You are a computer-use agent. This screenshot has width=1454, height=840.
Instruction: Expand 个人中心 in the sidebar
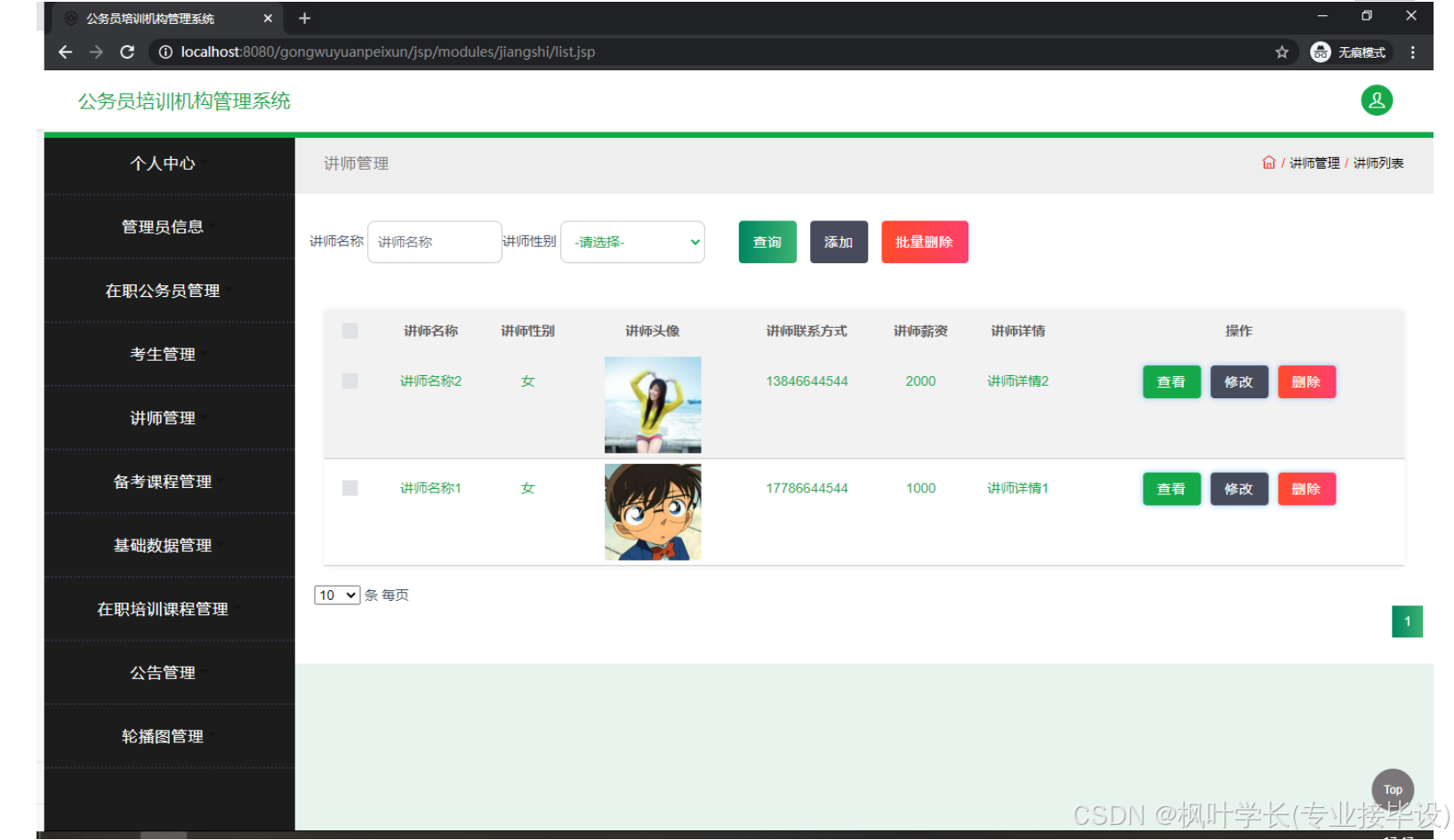click(x=169, y=164)
